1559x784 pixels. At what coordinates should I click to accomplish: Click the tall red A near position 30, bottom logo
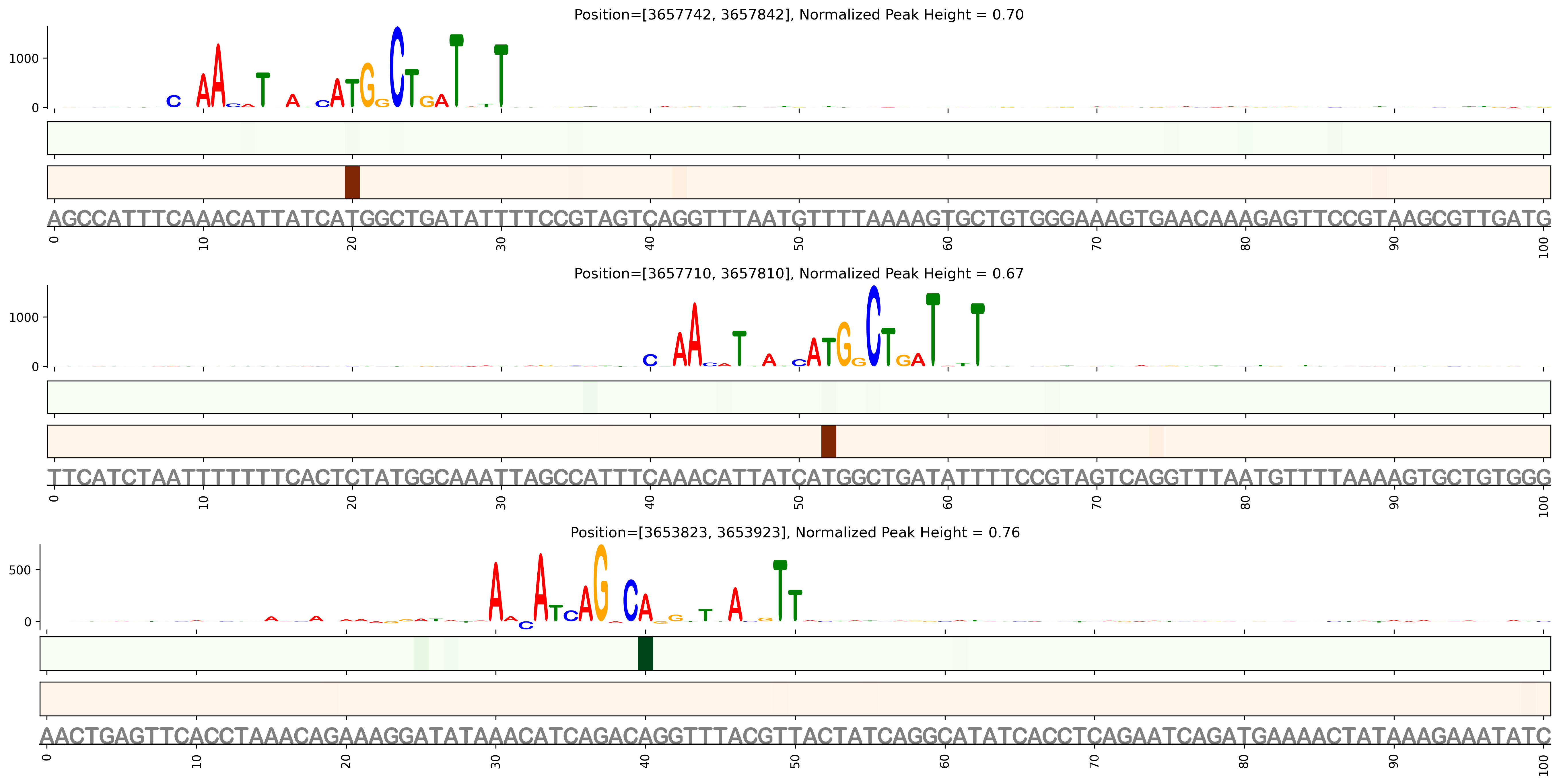(496, 592)
